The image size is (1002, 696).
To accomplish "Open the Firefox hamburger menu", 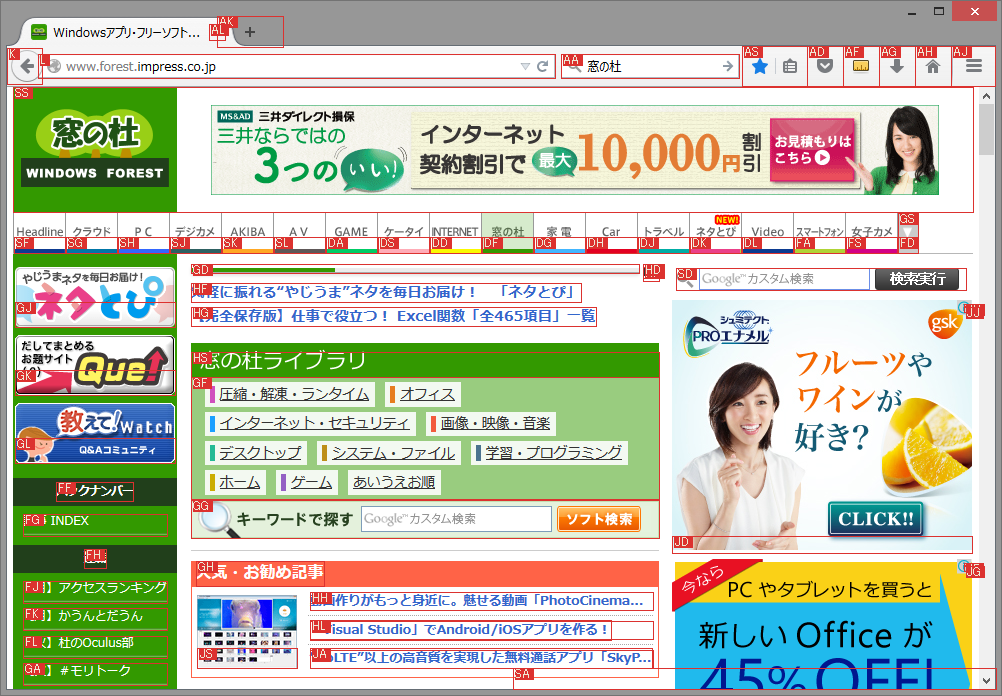I will click(x=971, y=66).
